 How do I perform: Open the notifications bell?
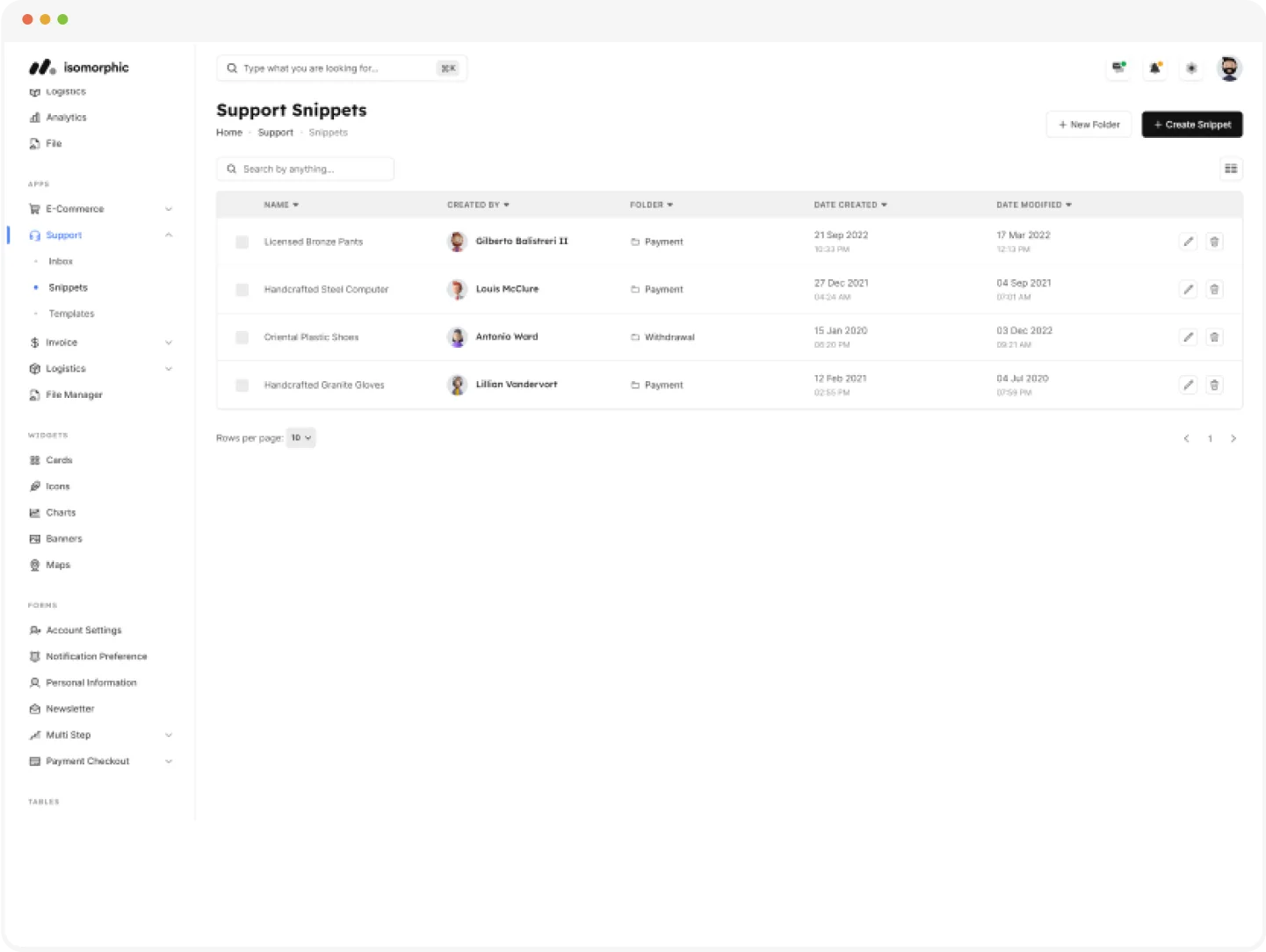[1155, 68]
